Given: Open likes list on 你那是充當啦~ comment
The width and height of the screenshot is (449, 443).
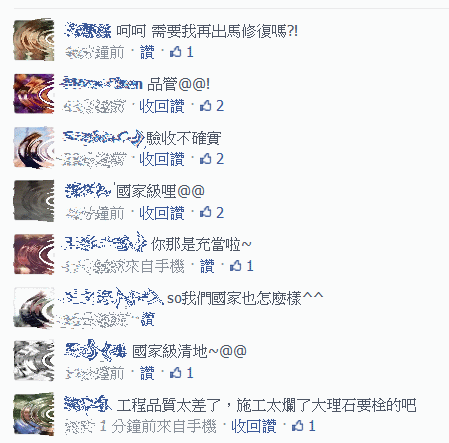Looking at the screenshot, I should (242, 266).
